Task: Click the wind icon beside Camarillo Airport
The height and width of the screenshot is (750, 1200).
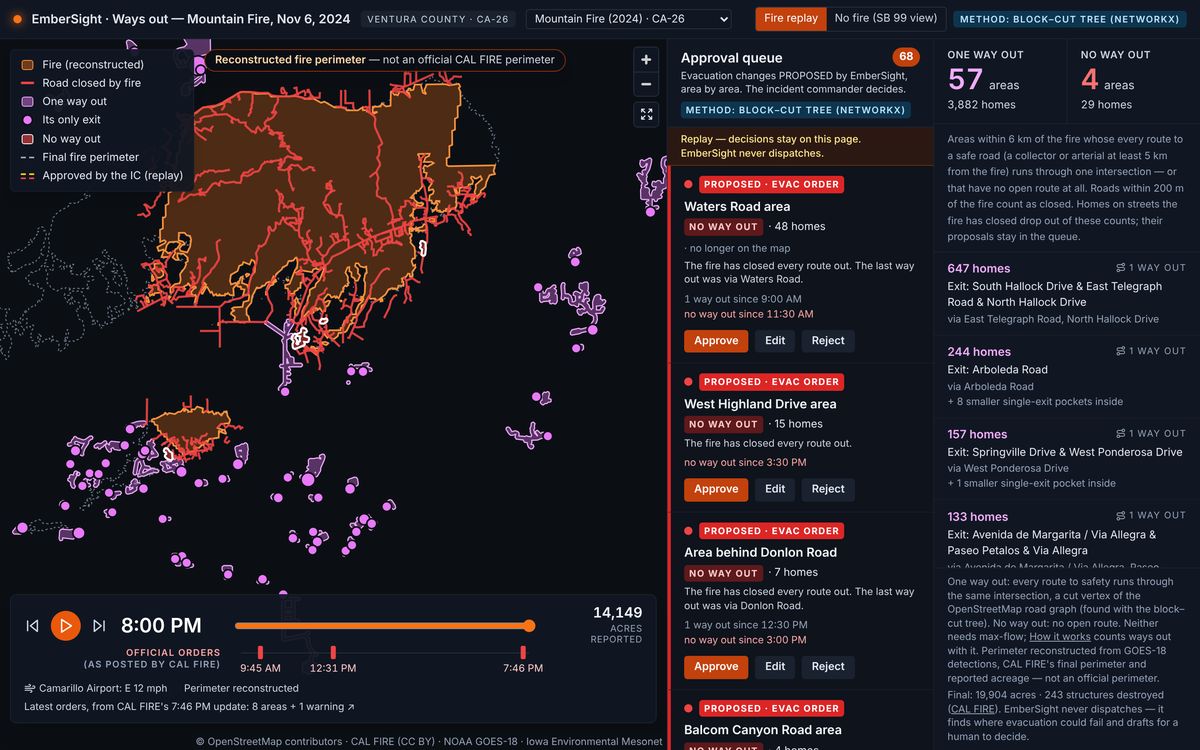Action: [x=29, y=688]
